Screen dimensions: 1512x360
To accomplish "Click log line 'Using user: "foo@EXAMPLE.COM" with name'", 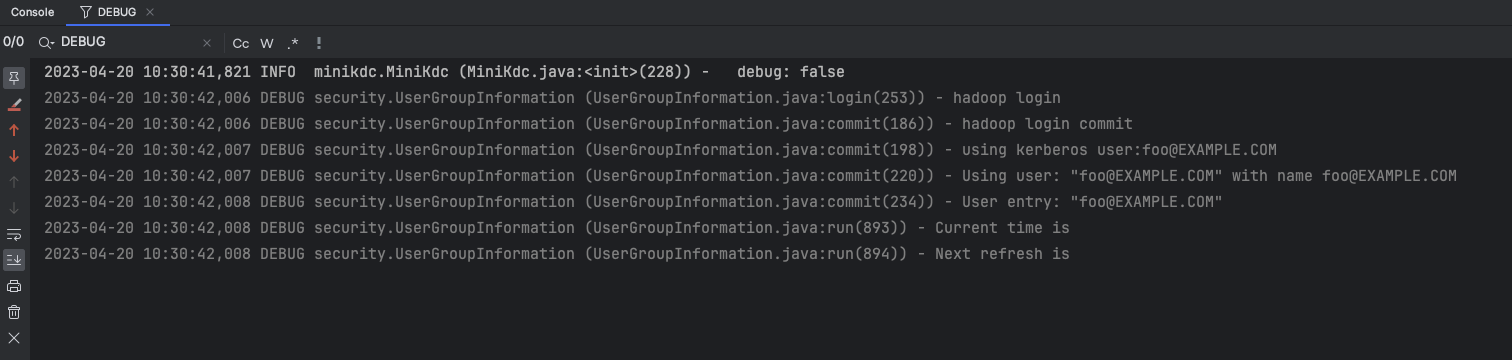I will pyautogui.click(x=750, y=176).
